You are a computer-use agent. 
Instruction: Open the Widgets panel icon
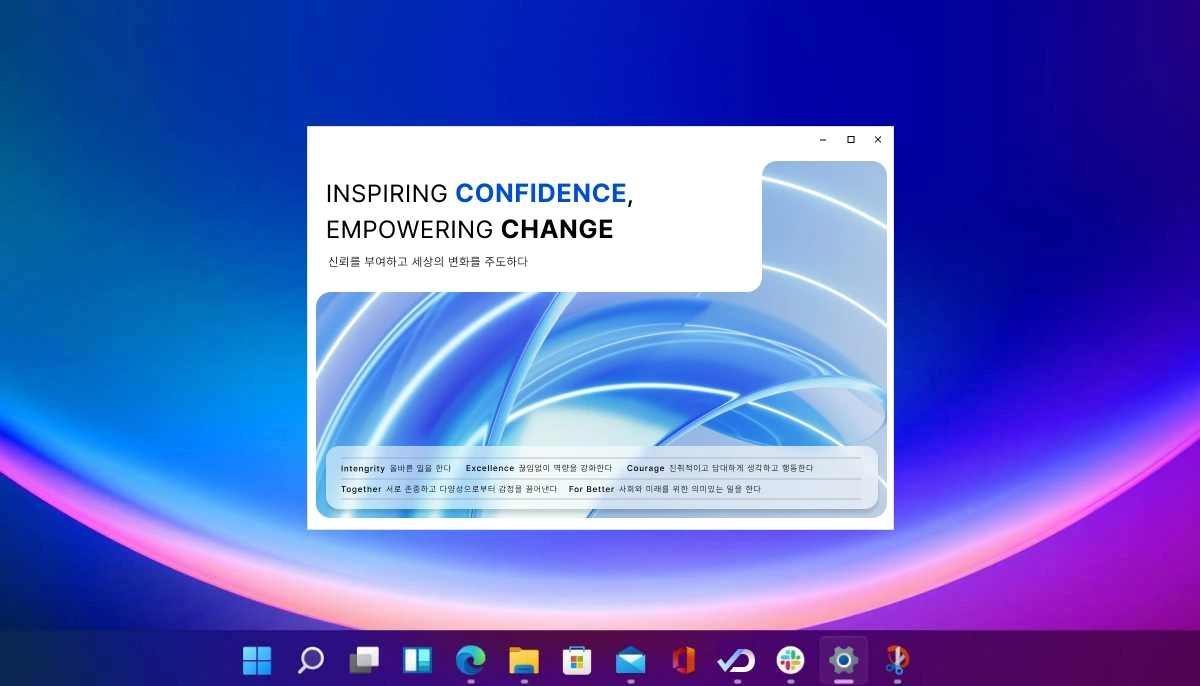417,660
